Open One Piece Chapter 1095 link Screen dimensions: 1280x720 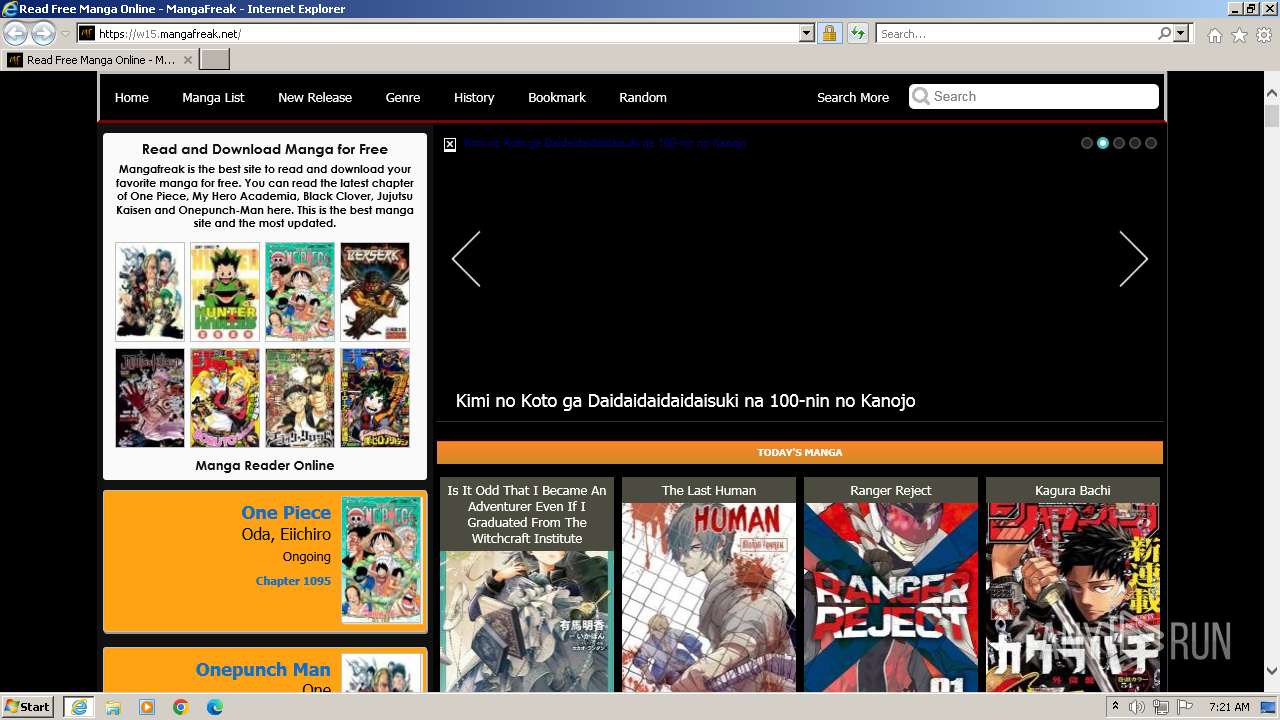tap(293, 581)
